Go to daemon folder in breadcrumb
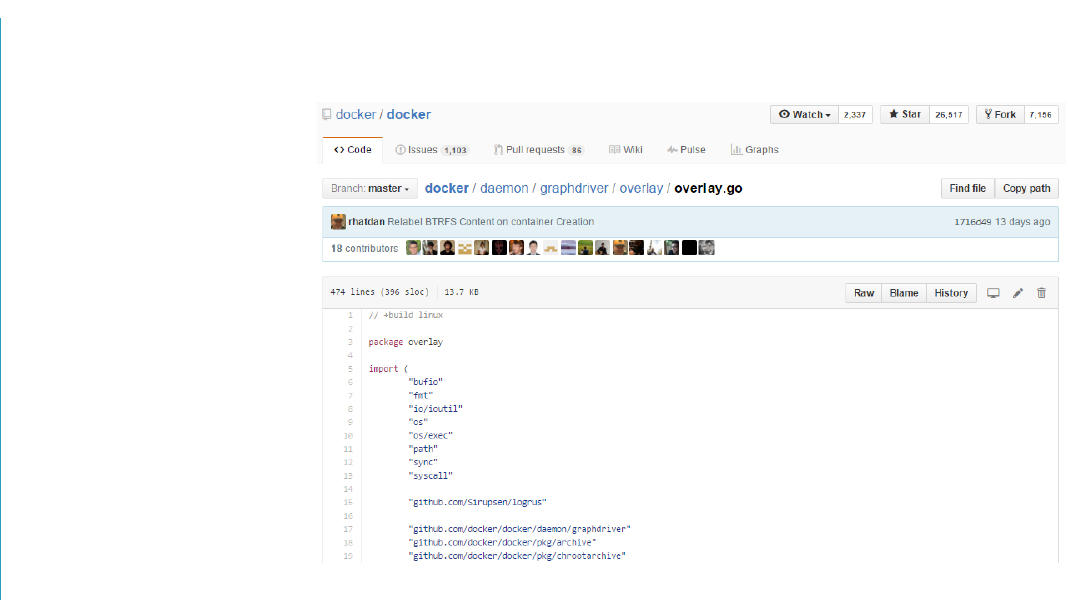 point(504,189)
